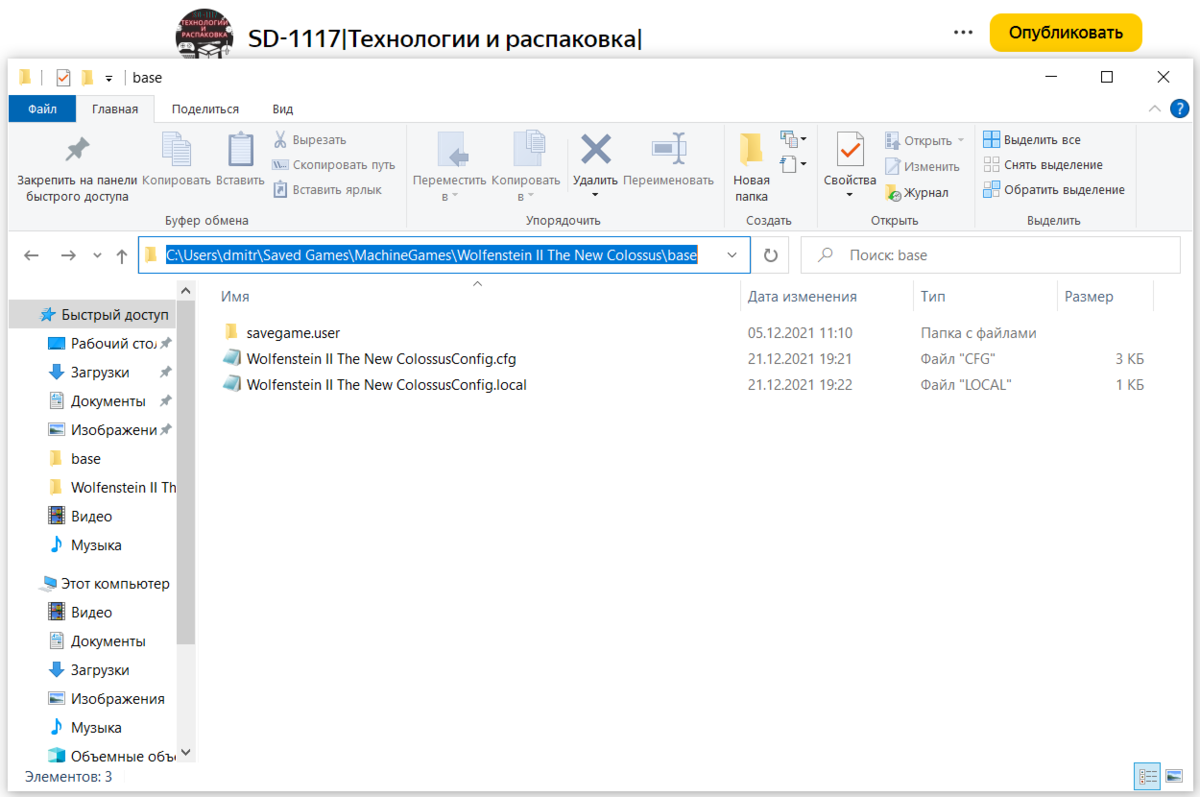This screenshot has height=797, width=1200.
Task: Collapse the ribbon with chevron
Action: 1155,109
